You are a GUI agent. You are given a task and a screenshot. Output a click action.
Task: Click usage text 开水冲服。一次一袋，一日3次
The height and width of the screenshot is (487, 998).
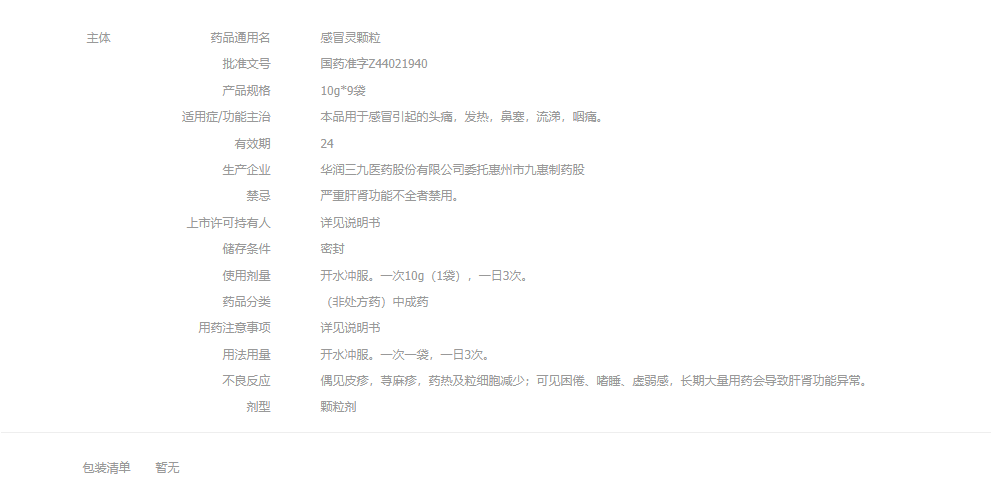point(404,355)
